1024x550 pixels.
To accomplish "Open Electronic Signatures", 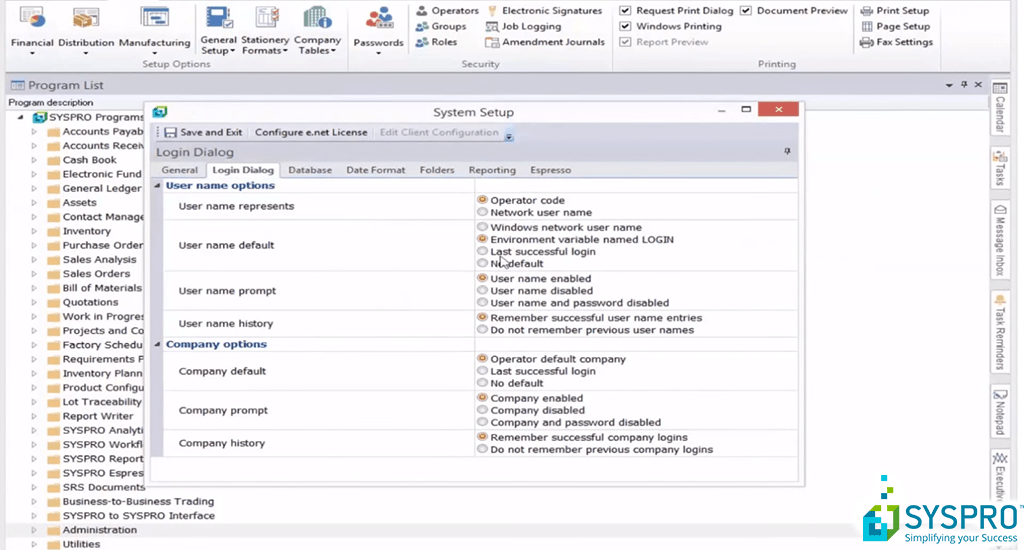I will tap(545, 10).
